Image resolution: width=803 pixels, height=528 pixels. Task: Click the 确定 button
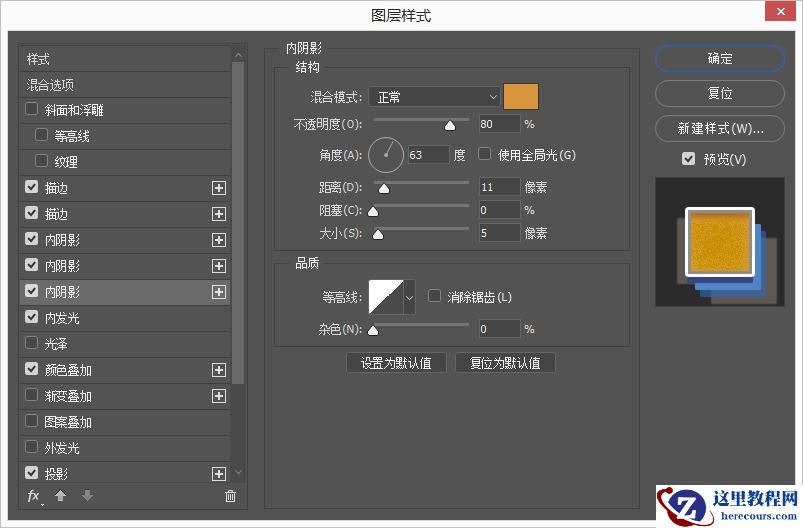pyautogui.click(x=720, y=58)
